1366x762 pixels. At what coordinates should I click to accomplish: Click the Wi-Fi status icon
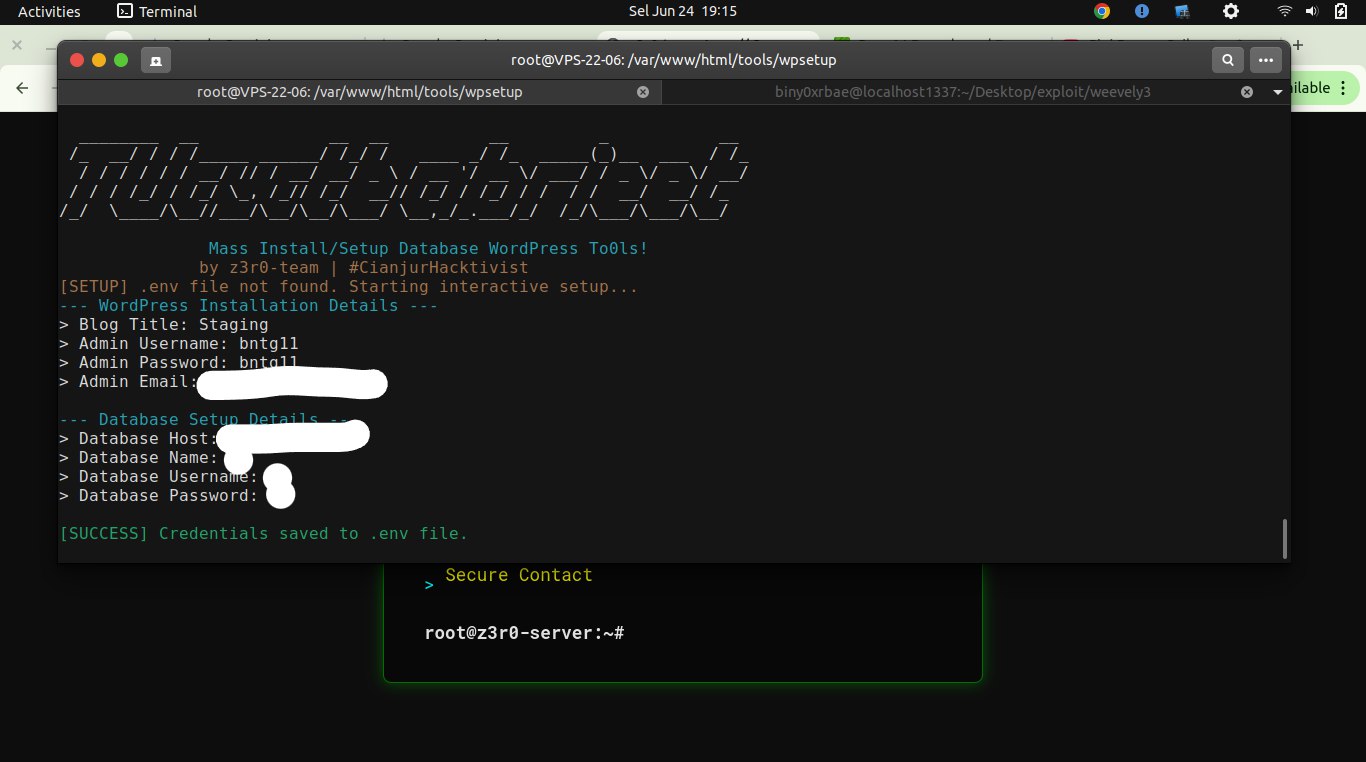click(1285, 12)
